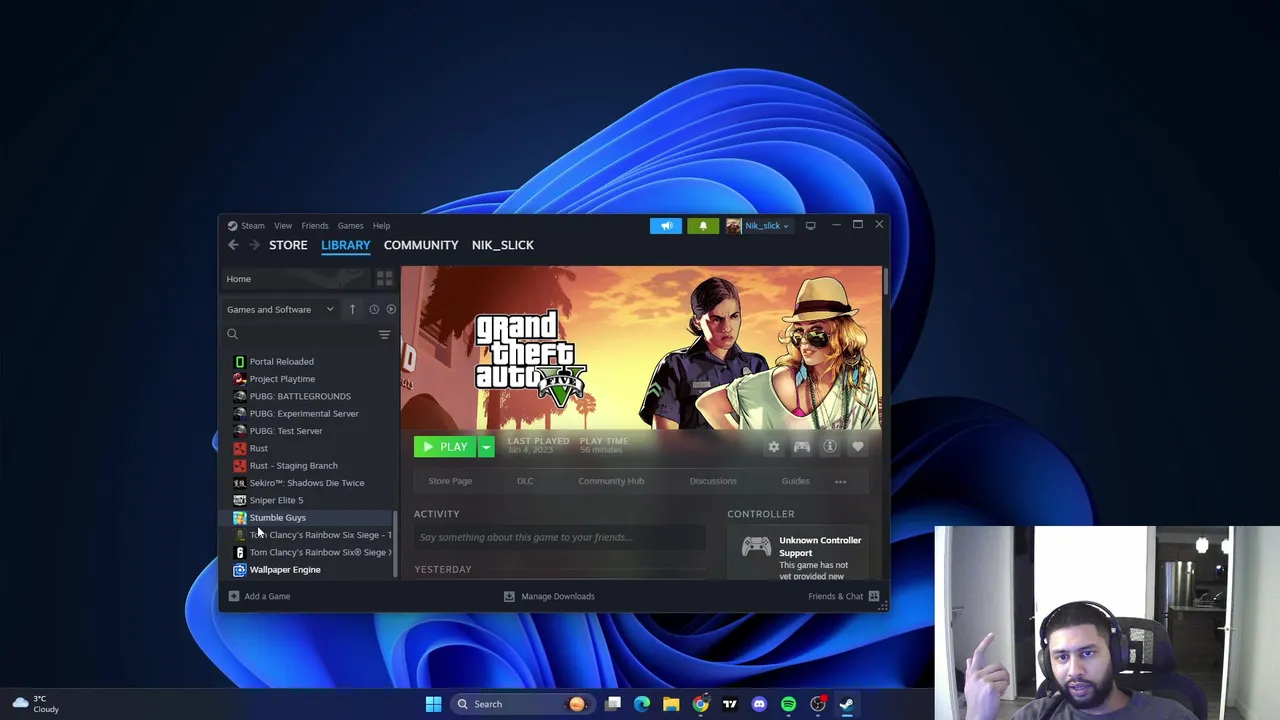The image size is (1280, 720).
Task: Open OBS Studio from the taskbar
Action: click(x=818, y=704)
